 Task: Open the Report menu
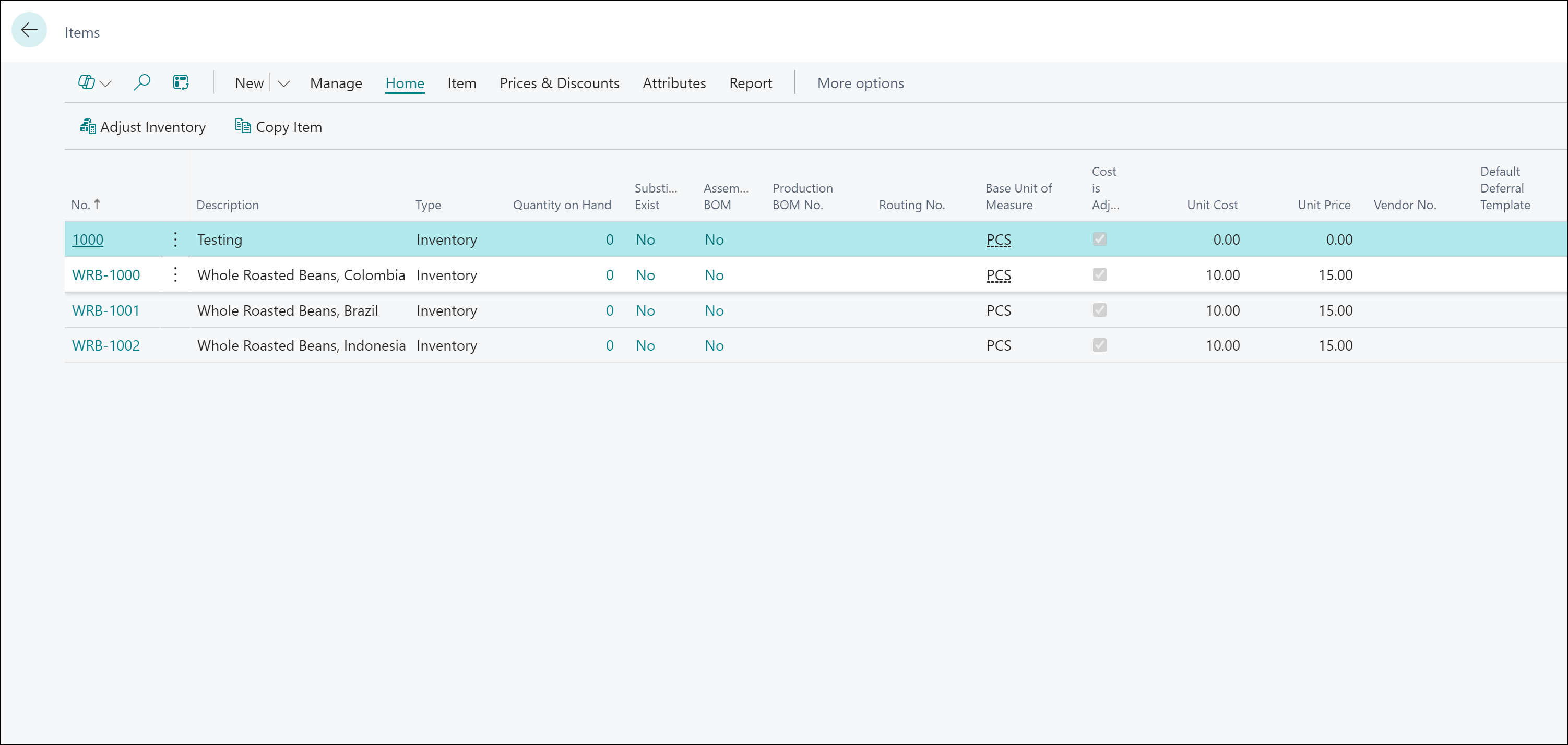(751, 83)
